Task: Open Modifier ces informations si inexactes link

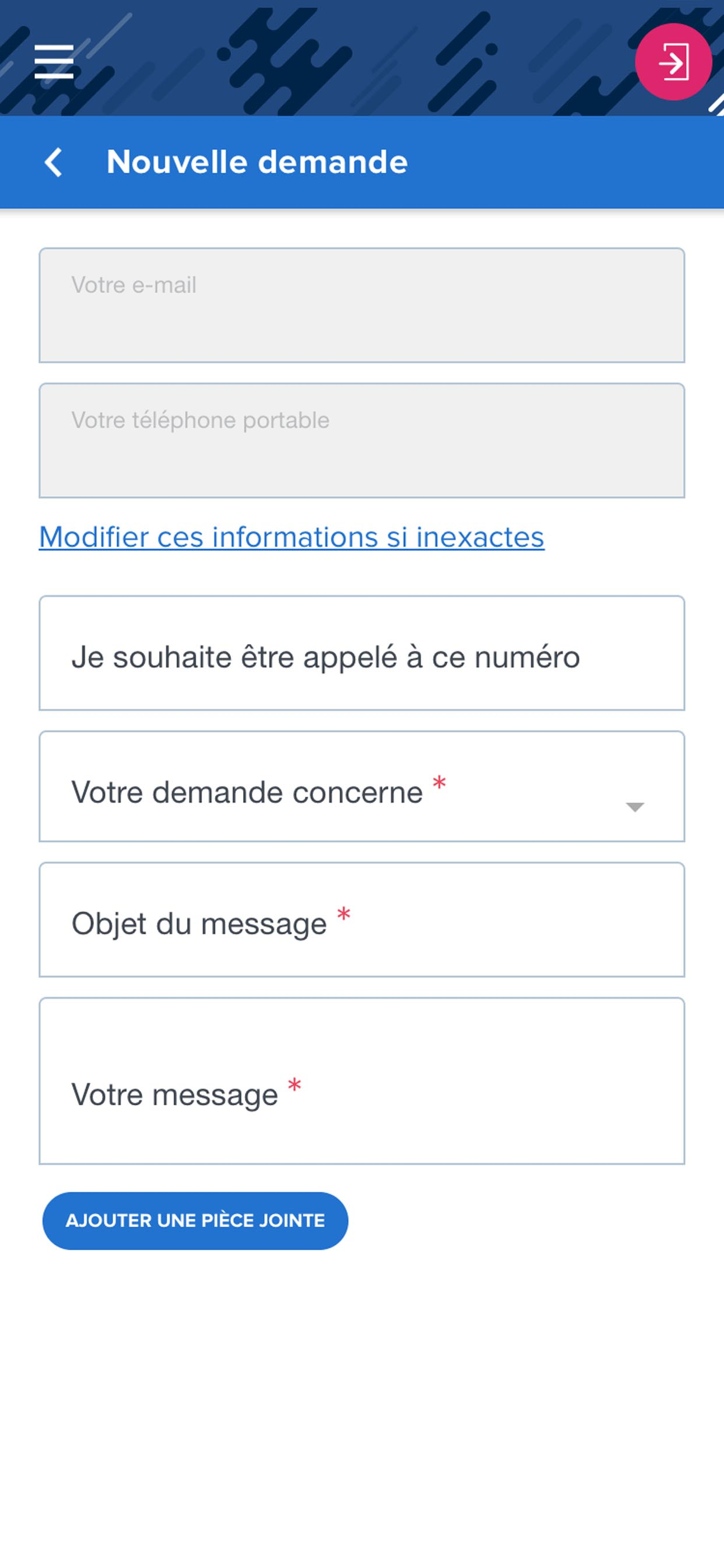Action: pyautogui.click(x=291, y=537)
